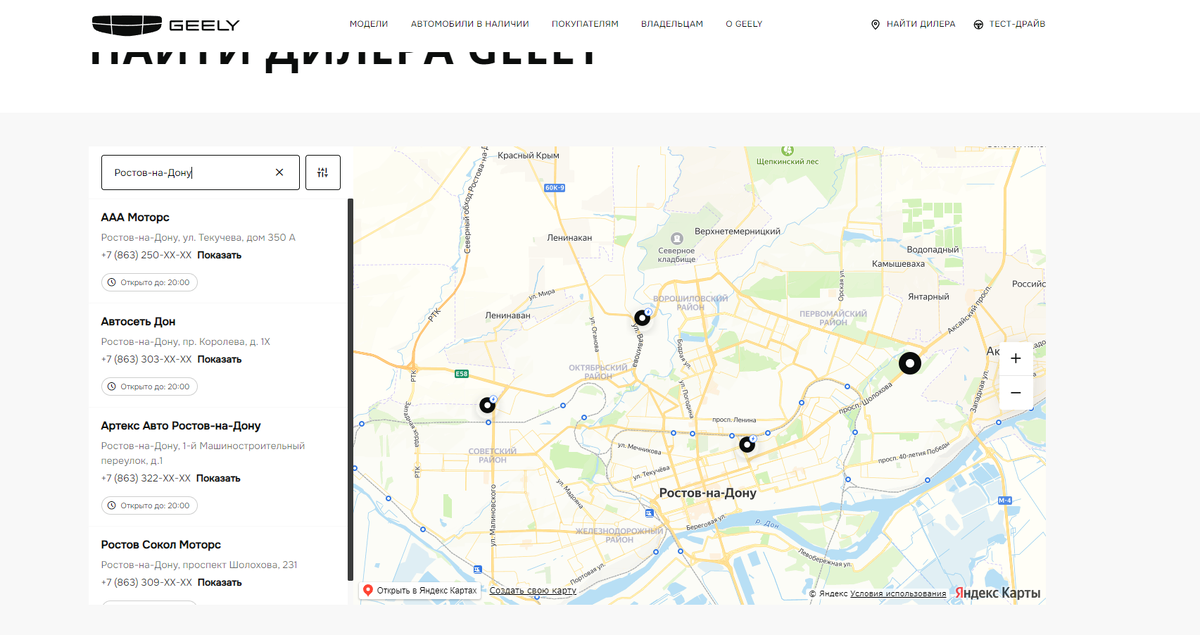This screenshot has height=635, width=1200.
Task: Click ААА Моторс opening hours badge
Action: tap(149, 282)
